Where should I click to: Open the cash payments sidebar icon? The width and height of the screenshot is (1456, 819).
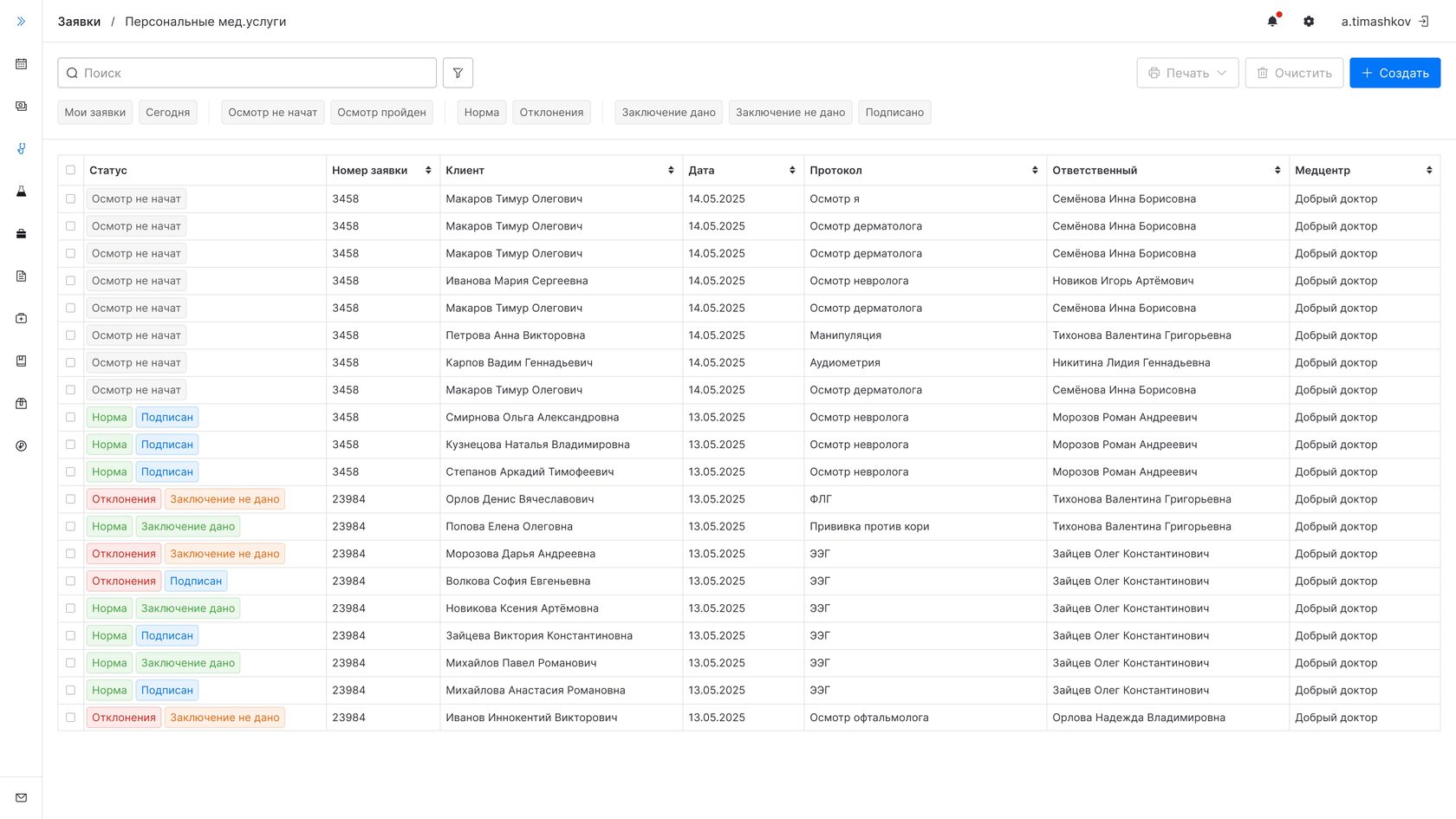[21, 107]
